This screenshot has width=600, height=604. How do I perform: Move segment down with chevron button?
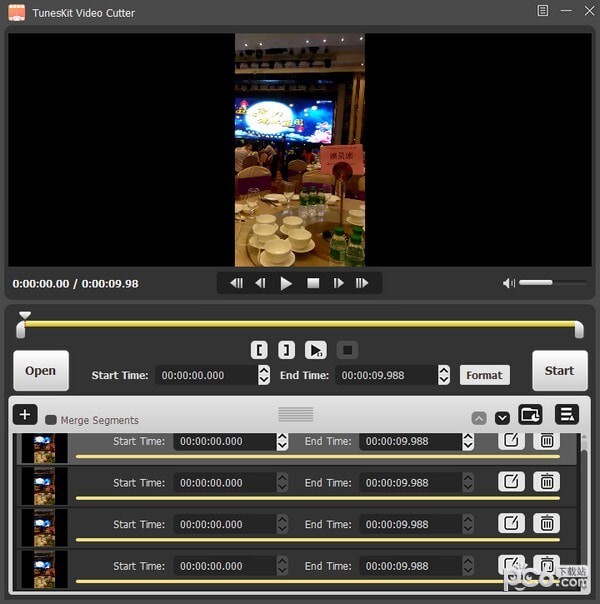[502, 418]
